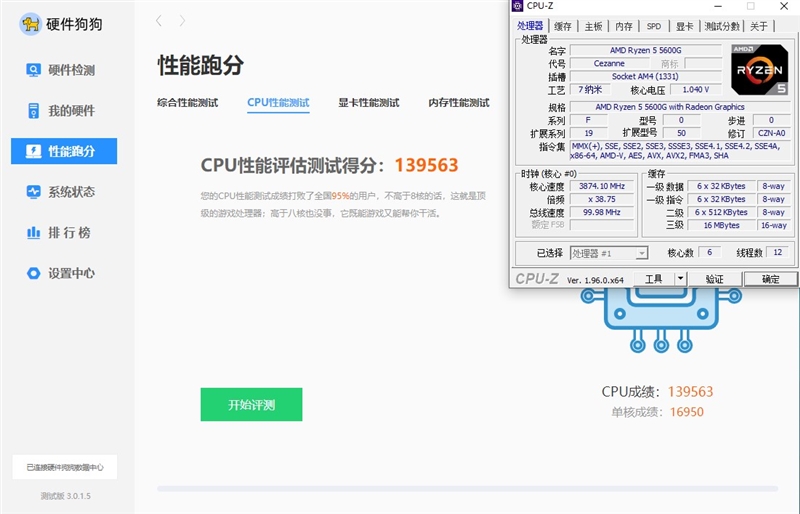Click the 倍频 value x 38.75
This screenshot has height=514, width=800.
602,200
